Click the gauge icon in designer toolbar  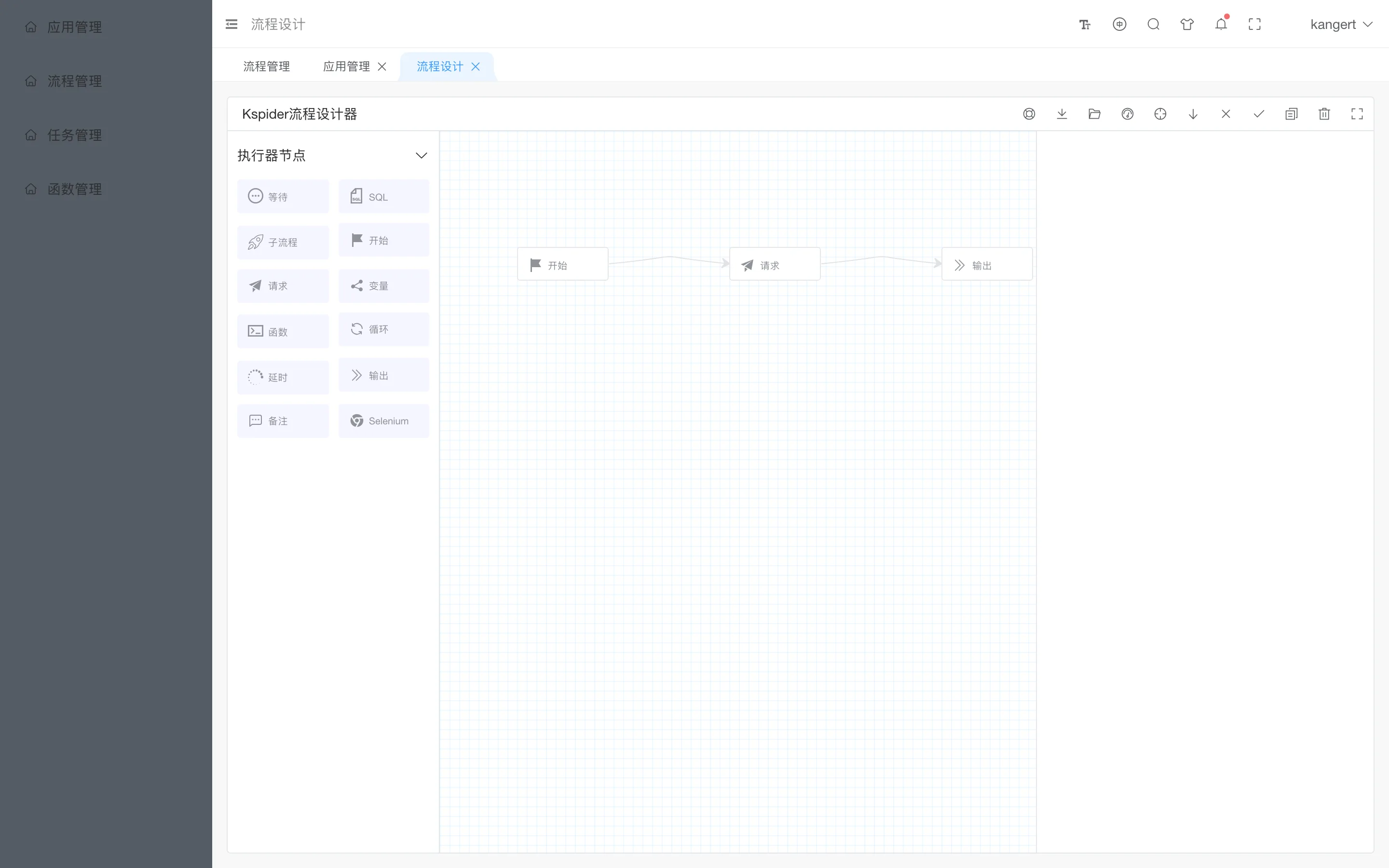pos(1127,114)
